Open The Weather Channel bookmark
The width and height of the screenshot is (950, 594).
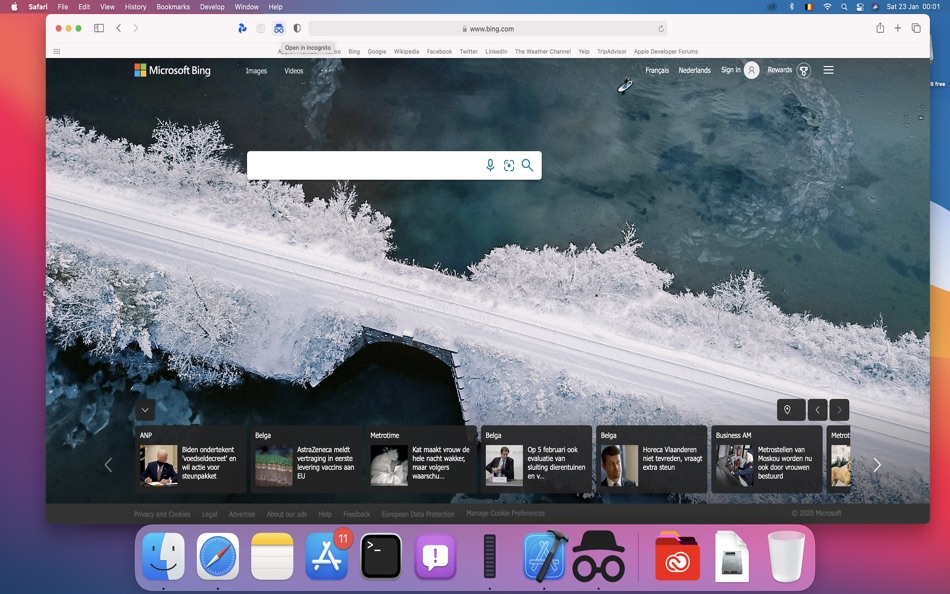[543, 52]
